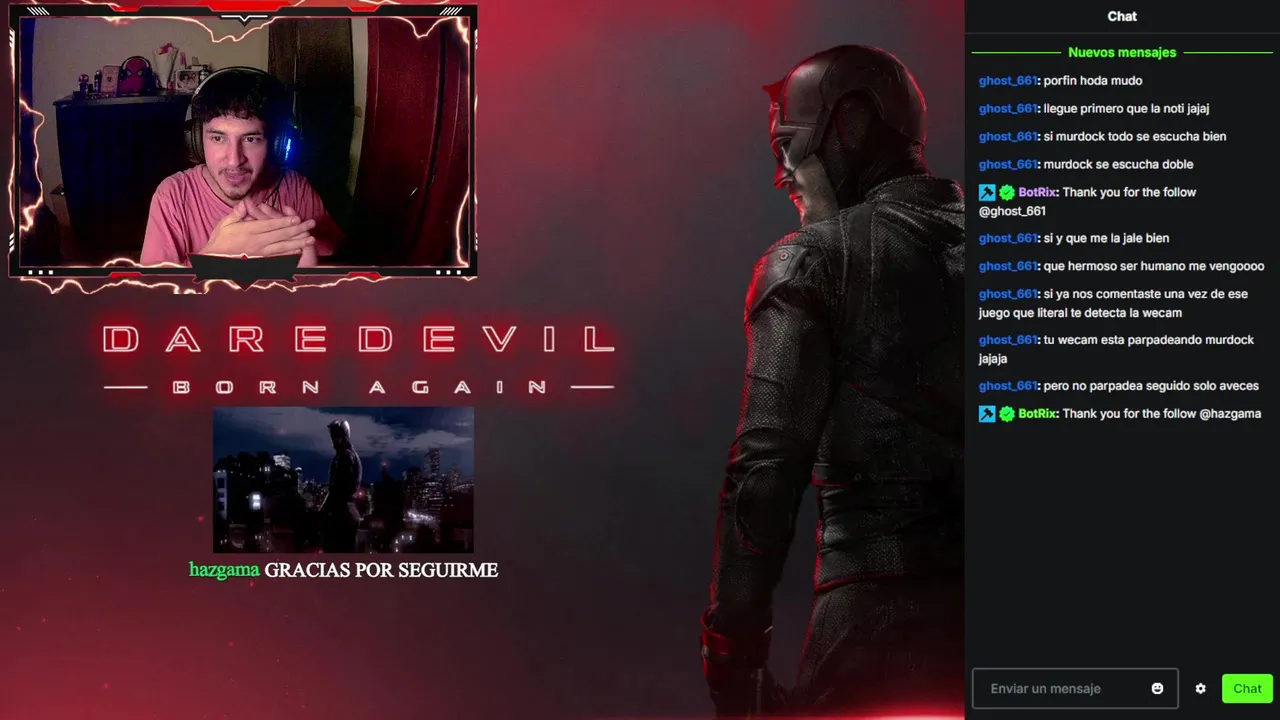1280x720 pixels.
Task: Click the Chat panel header title
Action: (1122, 16)
